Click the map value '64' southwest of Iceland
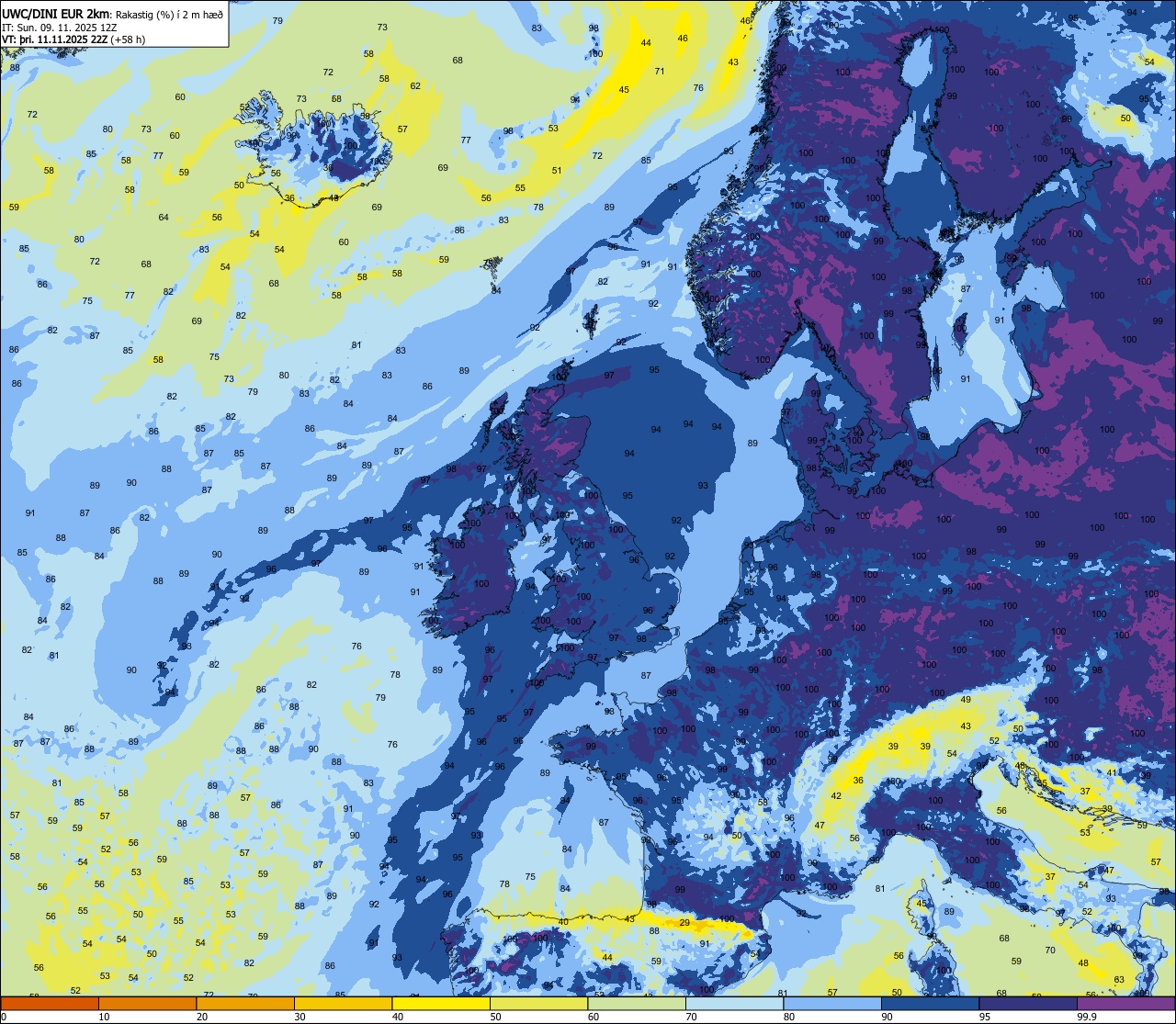Viewport: 1176px width, 1024px height. (x=164, y=217)
